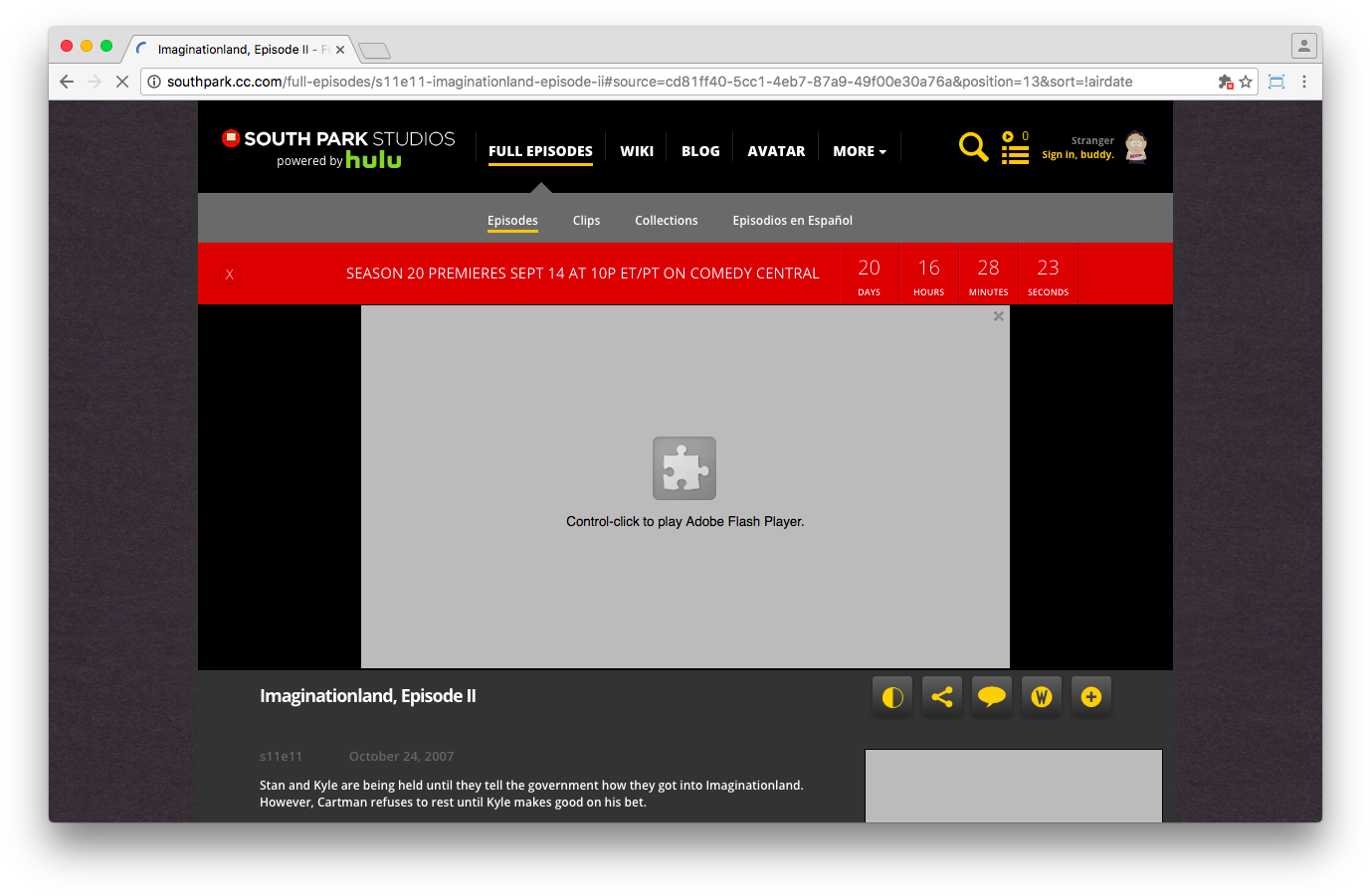This screenshot has height=896, width=1370.
Task: Toggle the lights dimmer half-circle button
Action: (x=892, y=697)
